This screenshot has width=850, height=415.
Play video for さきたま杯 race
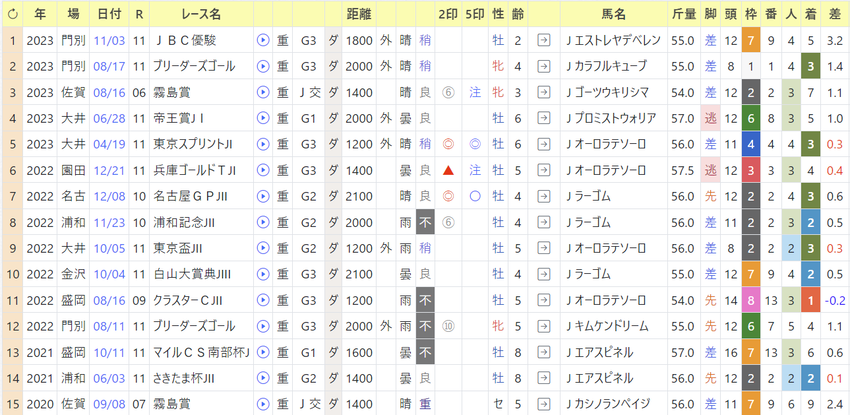click(262, 378)
